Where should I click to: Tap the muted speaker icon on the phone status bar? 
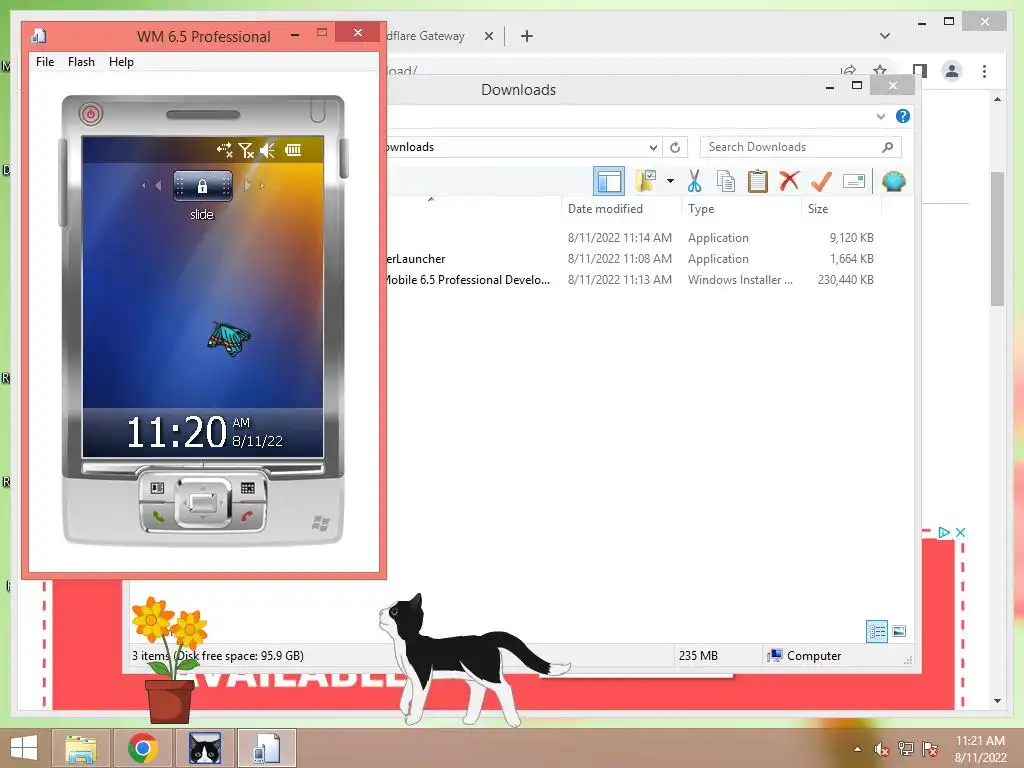pos(267,150)
